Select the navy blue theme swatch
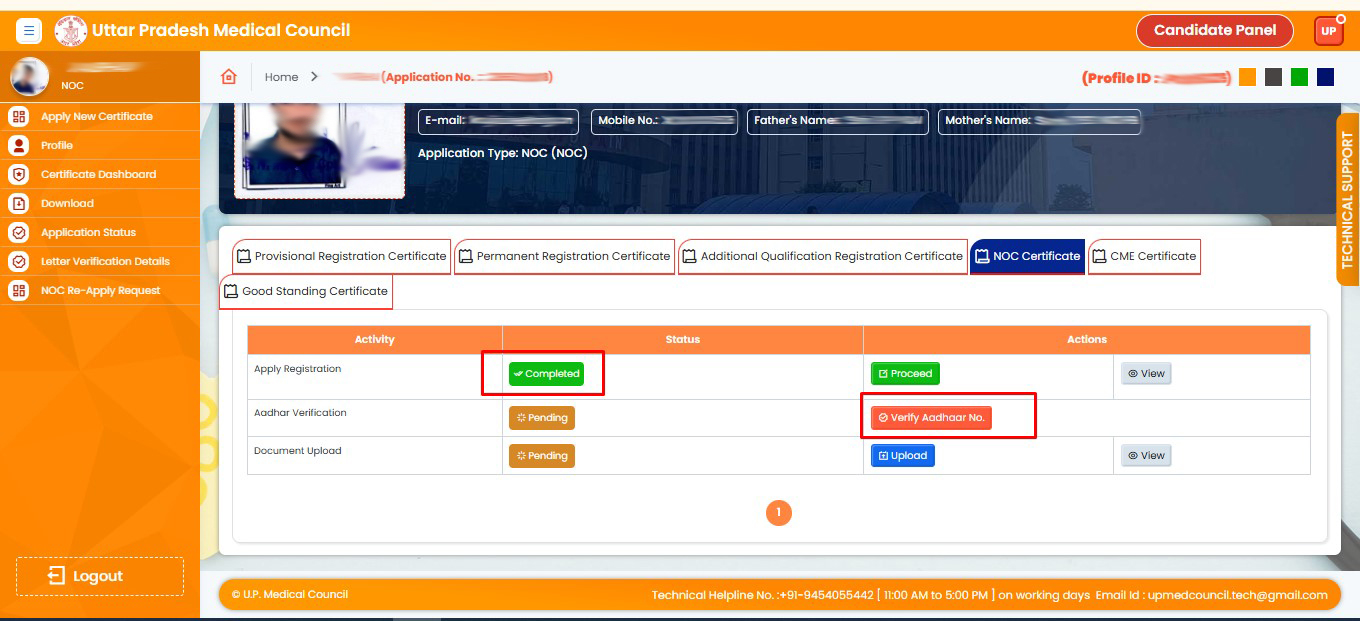This screenshot has width=1360, height=621. 1325,77
